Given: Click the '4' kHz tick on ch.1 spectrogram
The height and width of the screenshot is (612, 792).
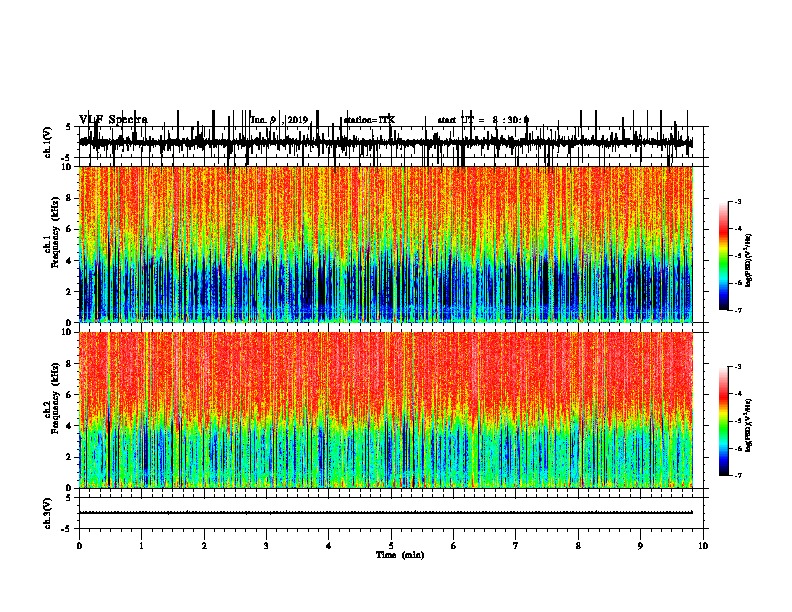Looking at the screenshot, I should coord(69,261).
